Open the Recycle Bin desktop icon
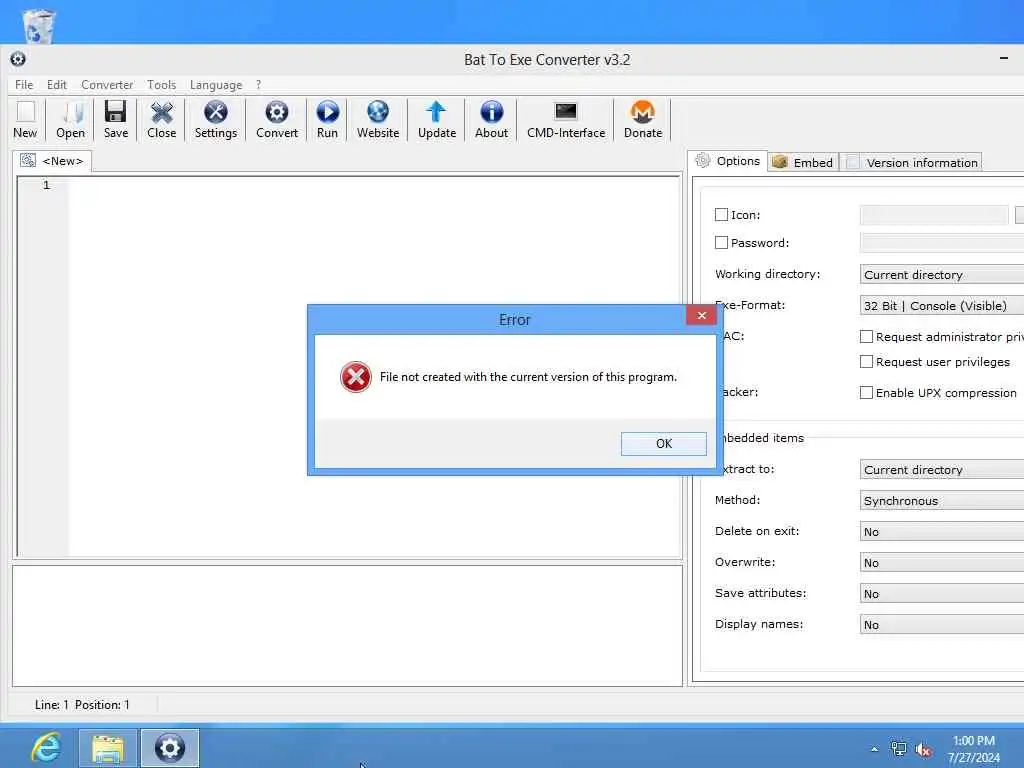This screenshot has width=1024, height=768. pos(39,26)
